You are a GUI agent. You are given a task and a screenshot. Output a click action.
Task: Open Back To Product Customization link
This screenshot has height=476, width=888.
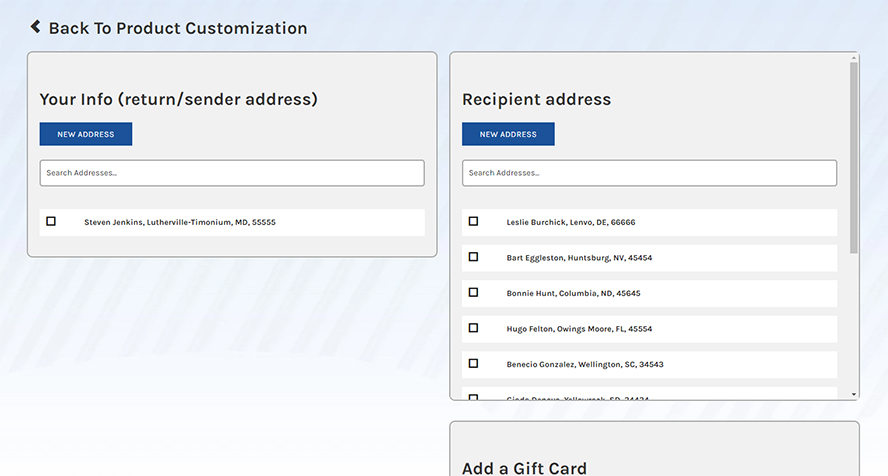177,29
